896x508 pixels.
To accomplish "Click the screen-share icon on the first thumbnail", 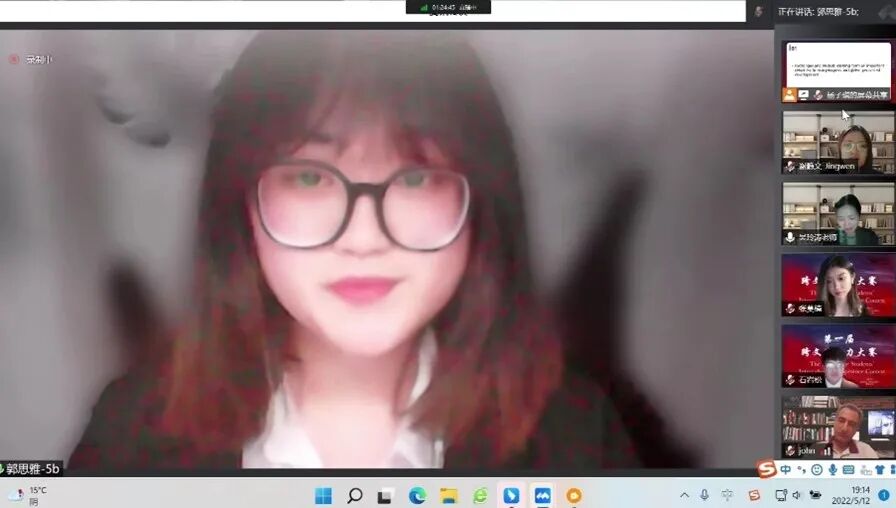I will tap(804, 95).
